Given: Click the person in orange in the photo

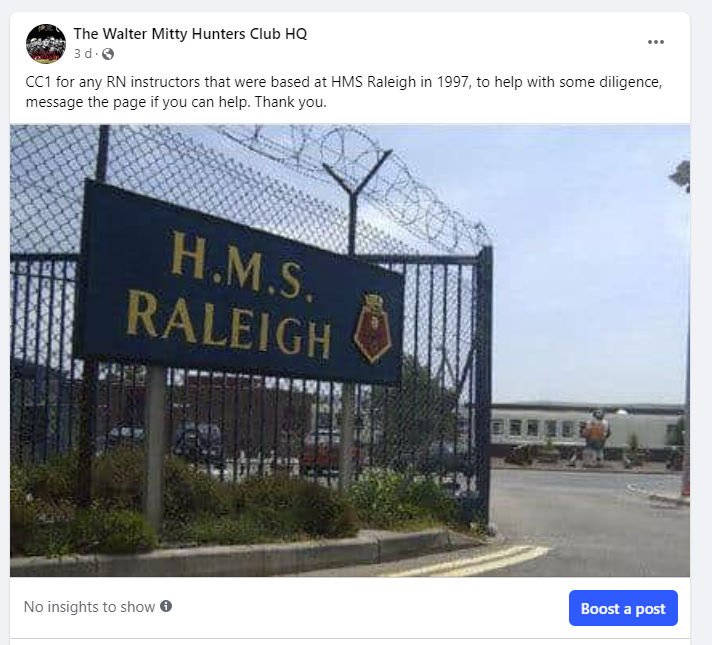Looking at the screenshot, I should click(596, 437).
